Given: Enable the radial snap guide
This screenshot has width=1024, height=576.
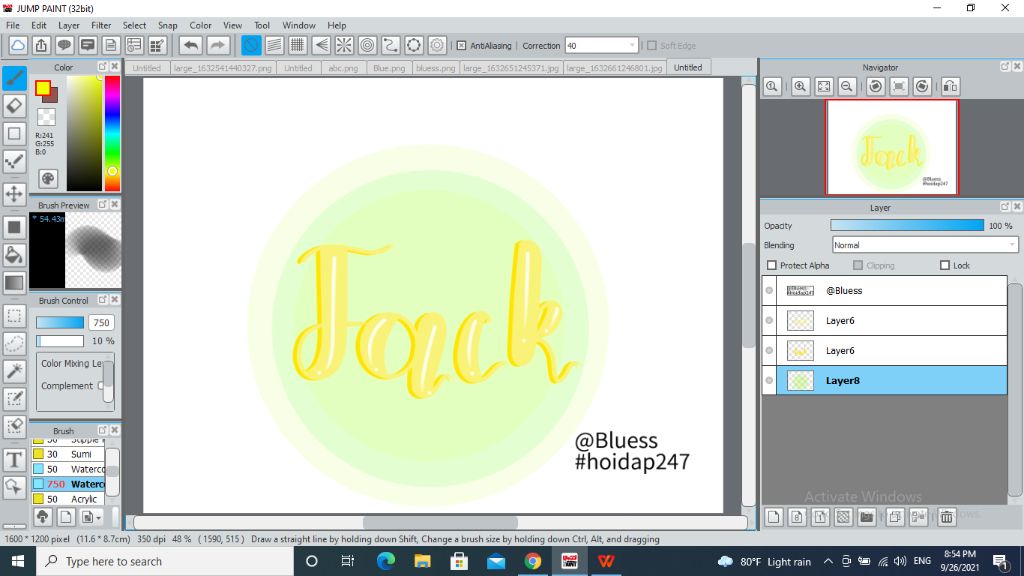Looking at the screenshot, I should pos(344,46).
